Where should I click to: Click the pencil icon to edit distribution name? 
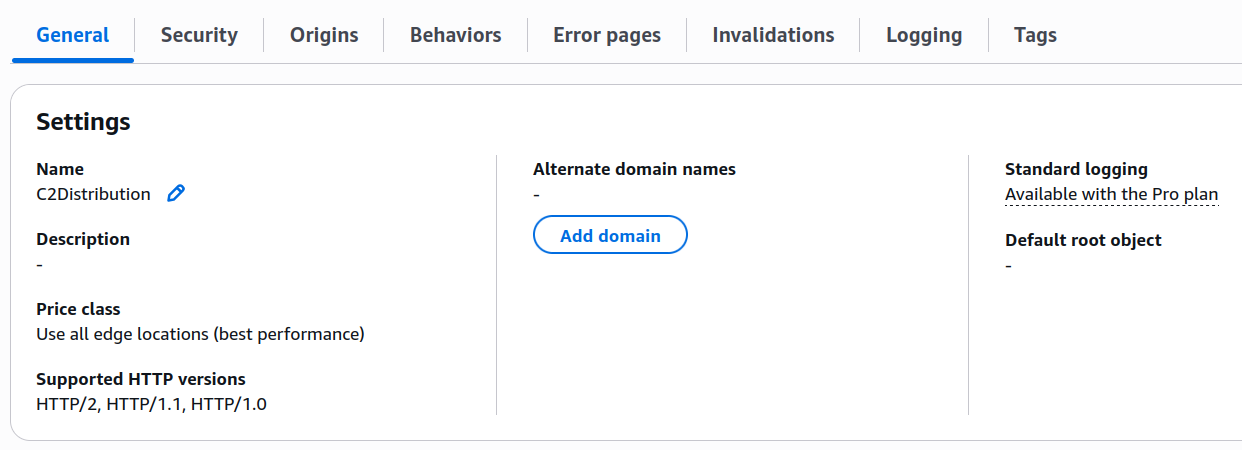click(176, 194)
